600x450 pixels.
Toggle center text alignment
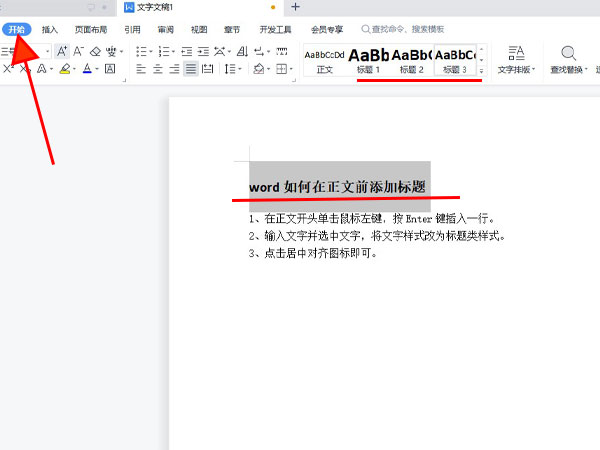(x=157, y=69)
